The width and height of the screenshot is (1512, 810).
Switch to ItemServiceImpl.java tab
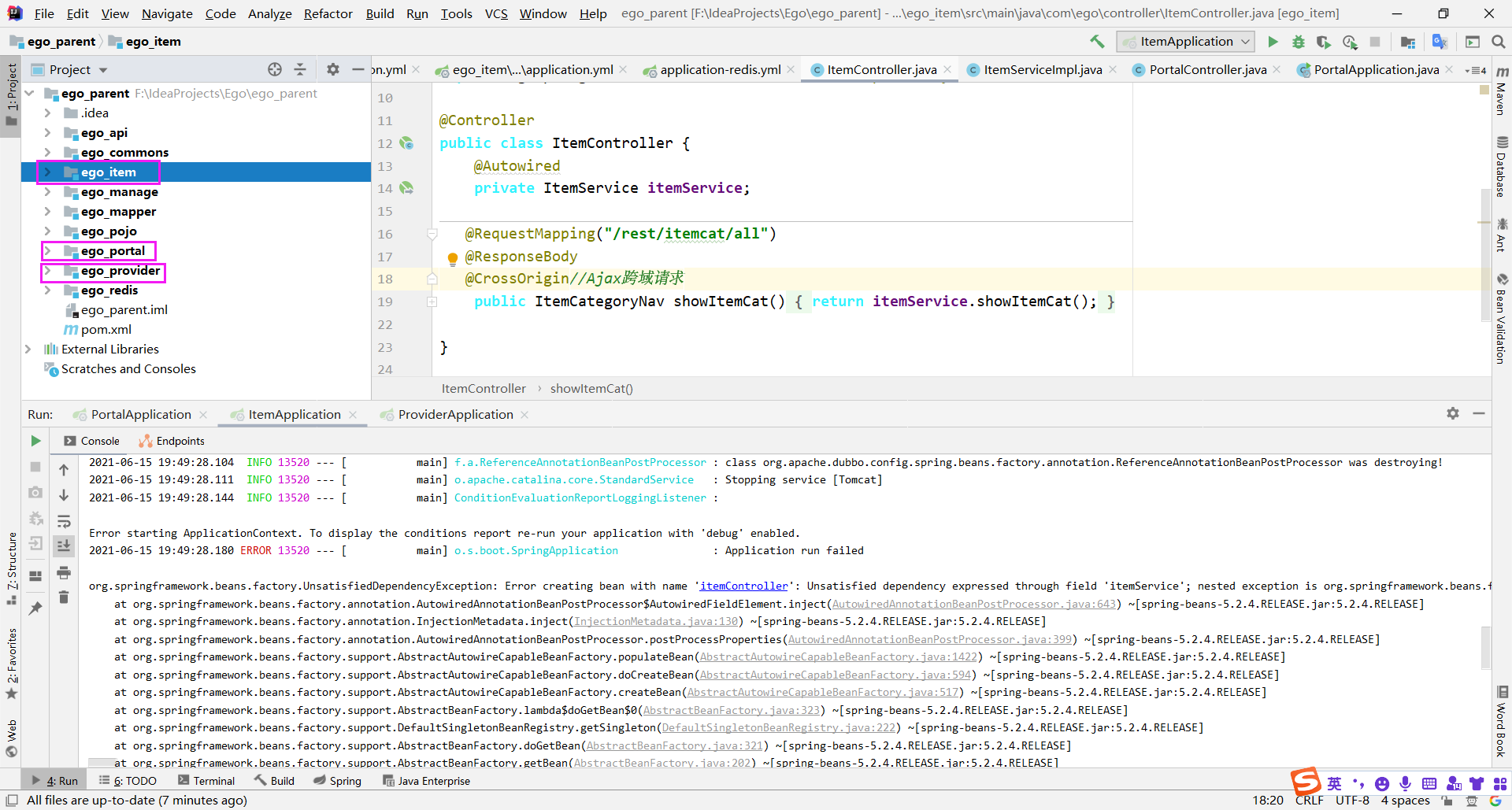[x=1043, y=69]
